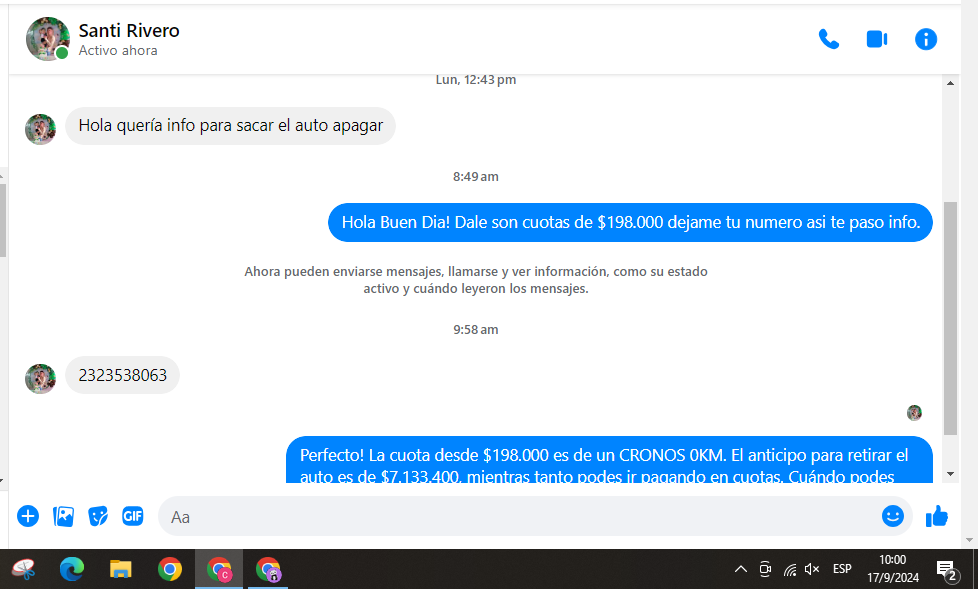The image size is (978, 589).
Task: Open the Chrome window with purple profile badge
Action: click(x=268, y=569)
